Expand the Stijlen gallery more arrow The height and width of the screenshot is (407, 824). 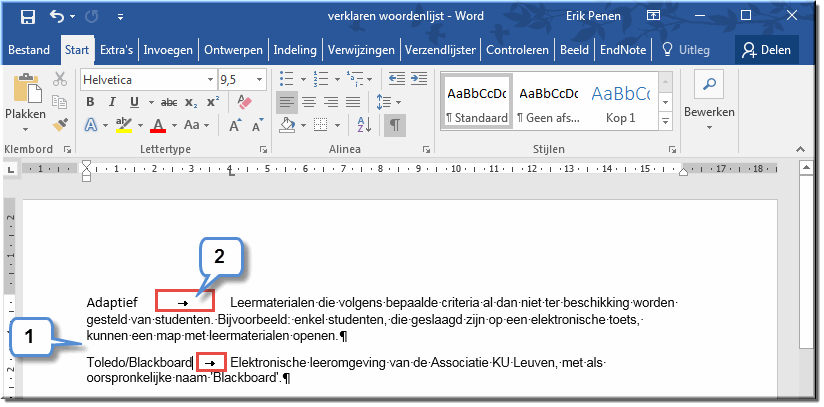[x=665, y=121]
